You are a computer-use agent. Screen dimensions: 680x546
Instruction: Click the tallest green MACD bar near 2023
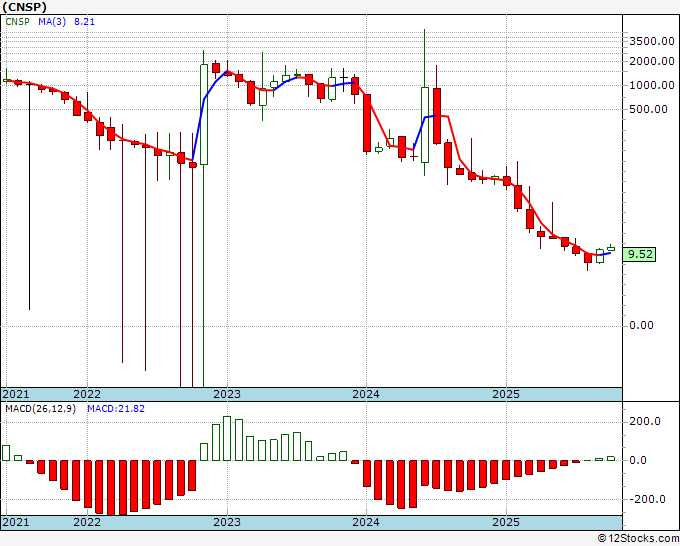pyautogui.click(x=227, y=438)
